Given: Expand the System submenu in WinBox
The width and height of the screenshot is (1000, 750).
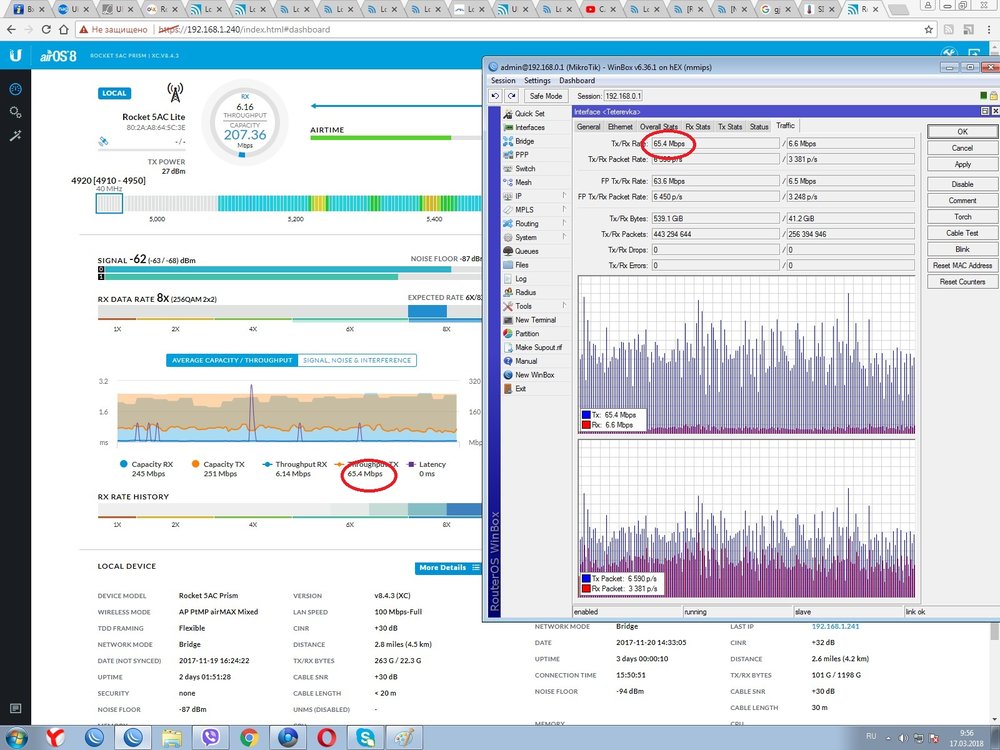Looking at the screenshot, I should point(526,237).
